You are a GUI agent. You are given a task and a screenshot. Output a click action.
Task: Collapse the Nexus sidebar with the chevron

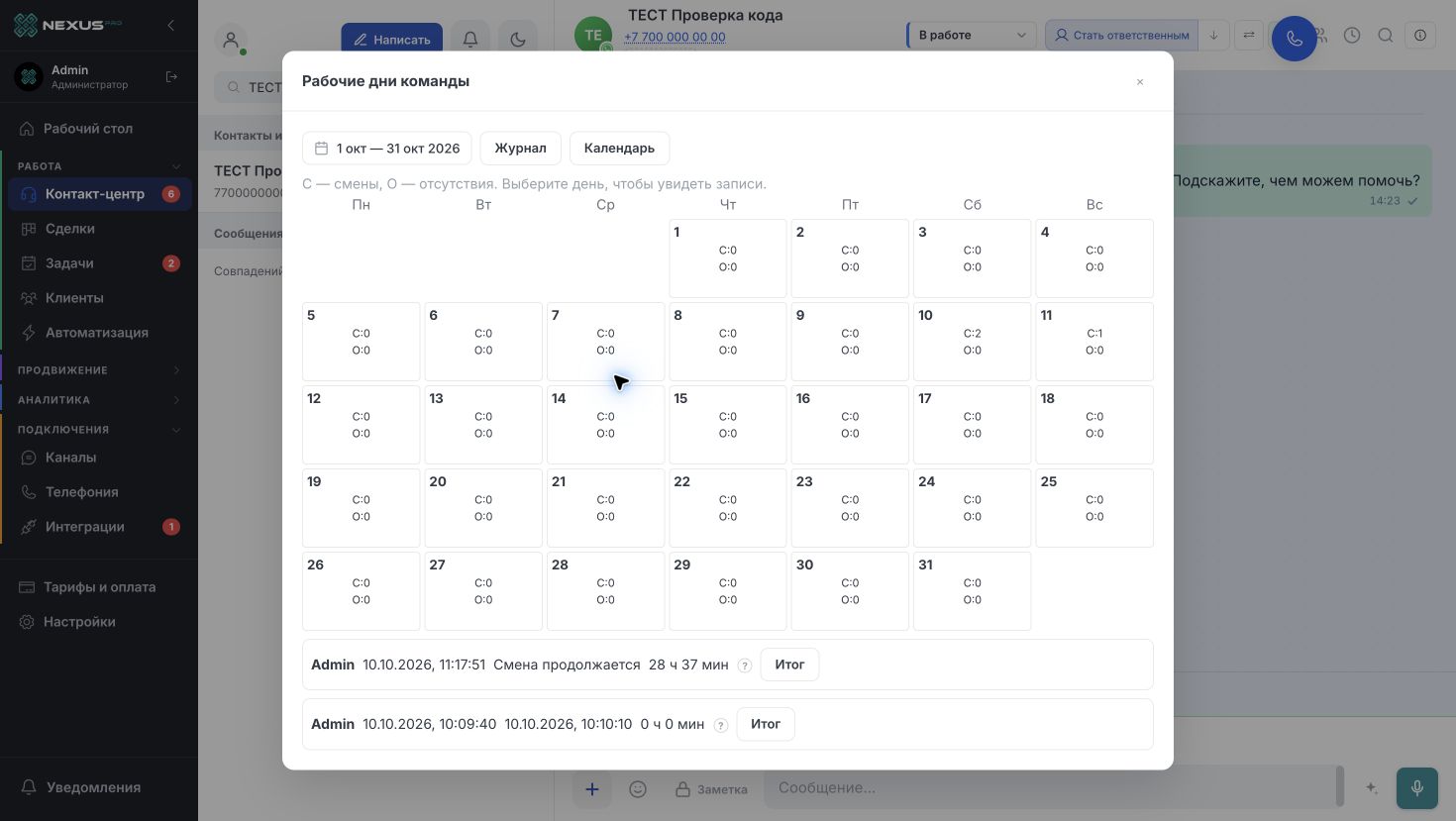pos(171,25)
